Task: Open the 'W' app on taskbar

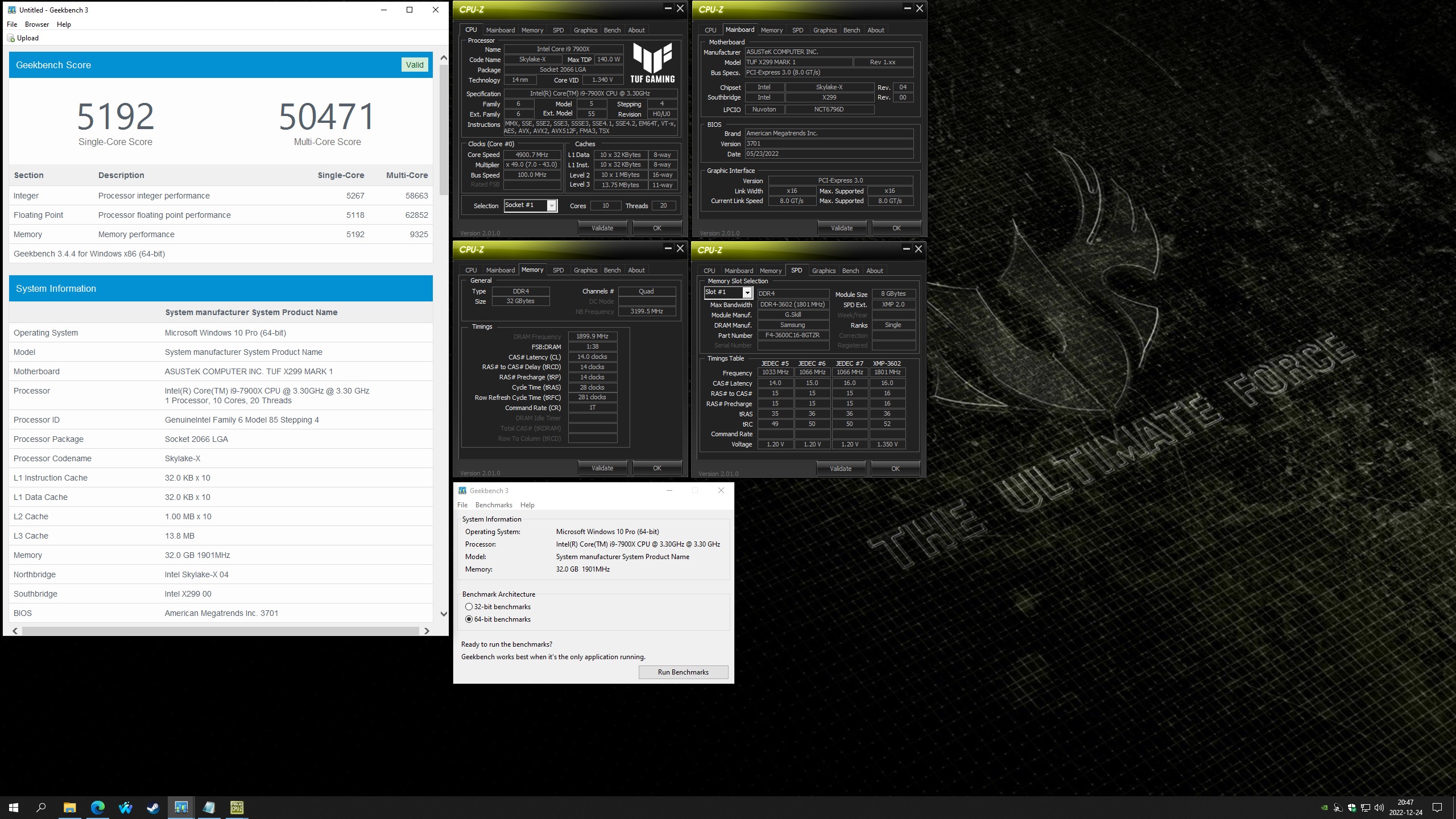Action: (x=125, y=807)
